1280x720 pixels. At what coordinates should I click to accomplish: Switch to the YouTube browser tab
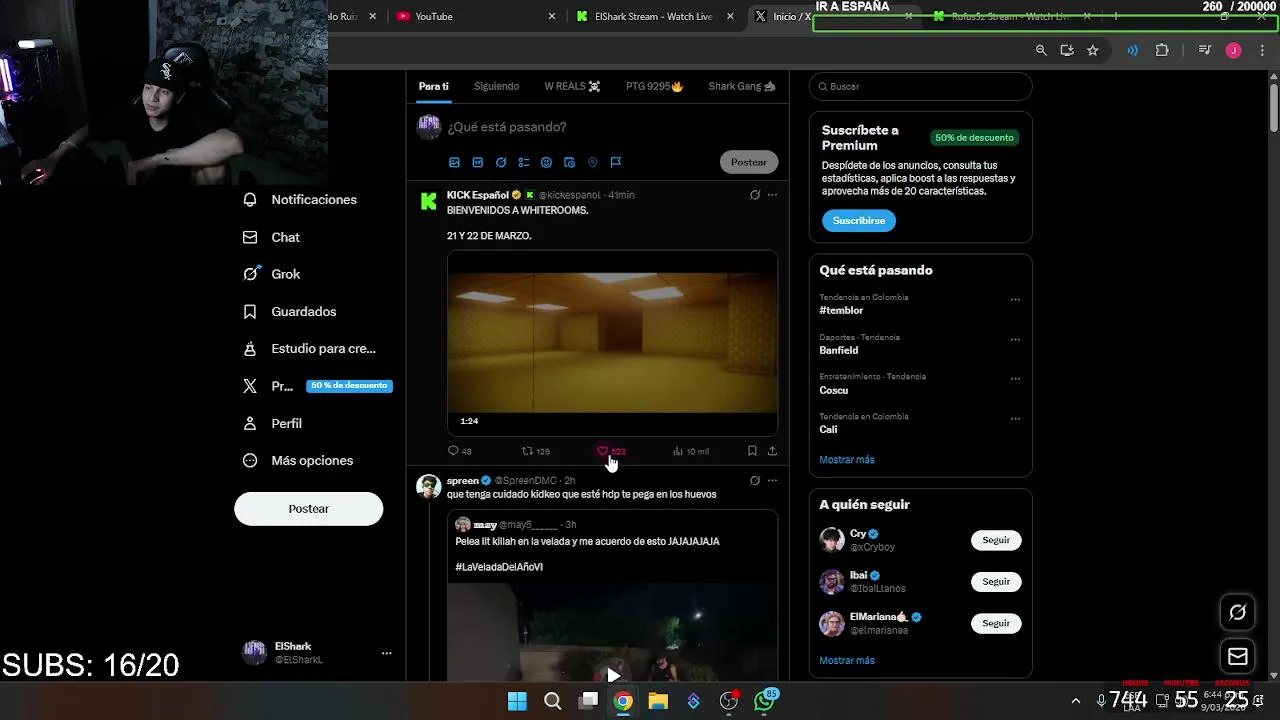pyautogui.click(x=474, y=16)
